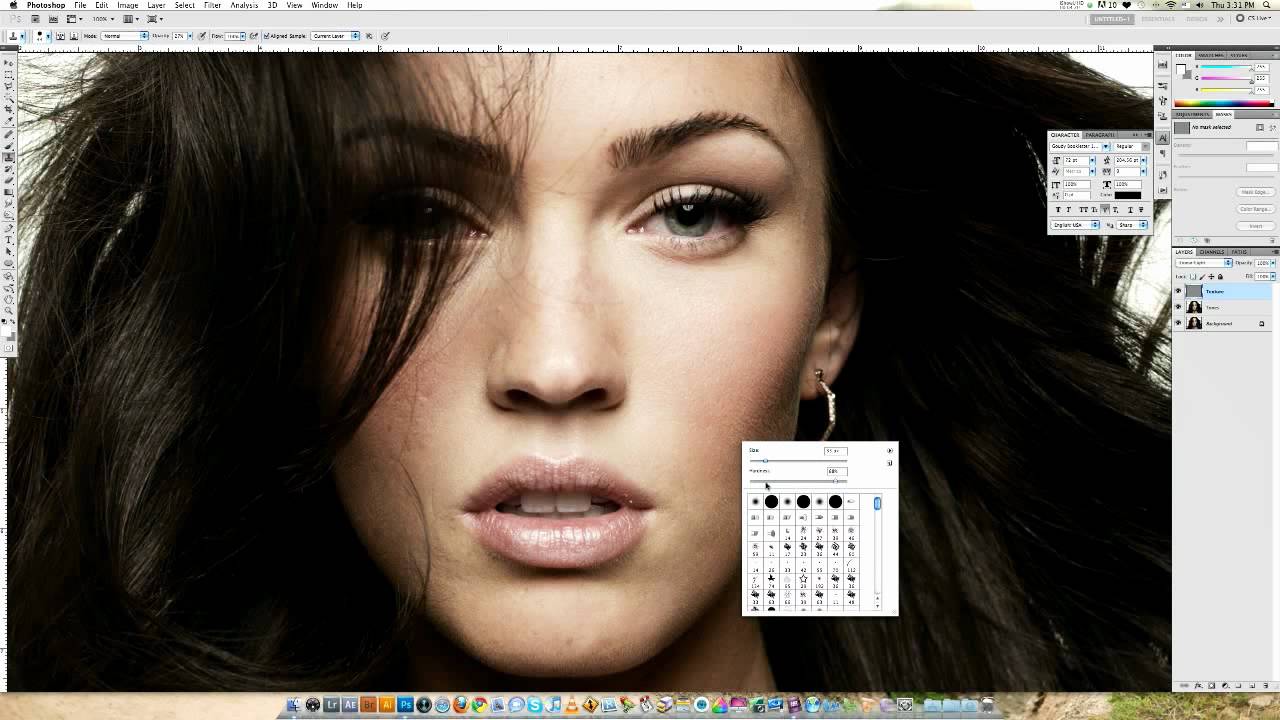Open the Window menu
The height and width of the screenshot is (720, 1280).
324,5
